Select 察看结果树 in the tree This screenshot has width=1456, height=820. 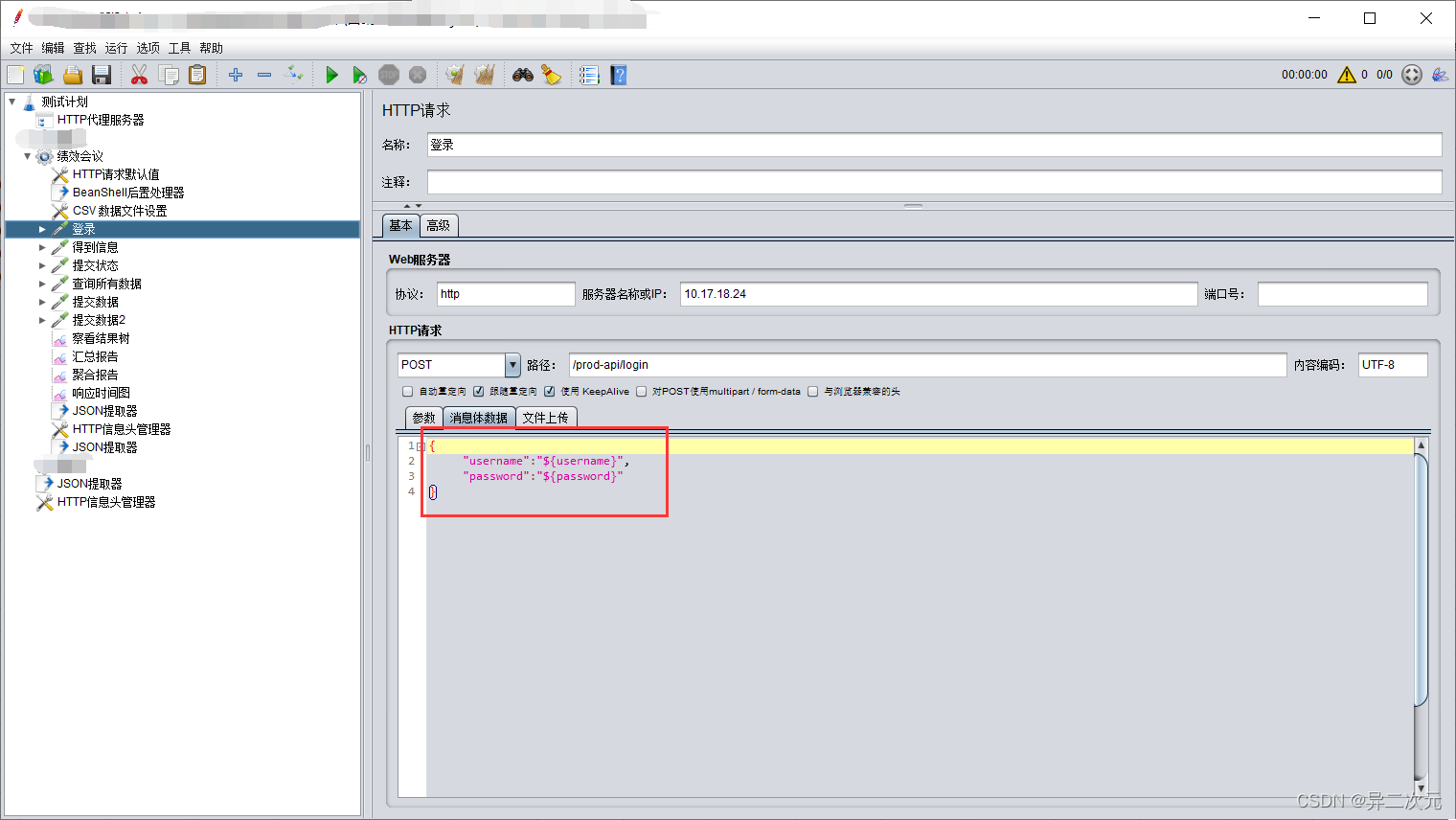click(x=101, y=338)
